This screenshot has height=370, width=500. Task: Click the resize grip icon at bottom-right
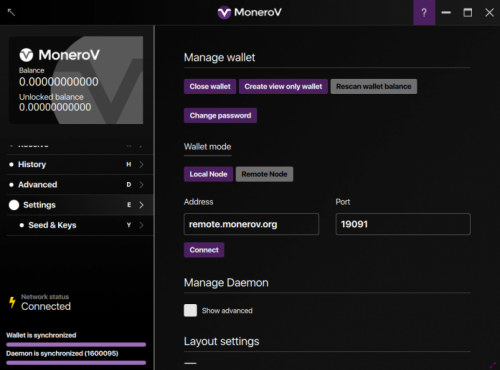493,365
